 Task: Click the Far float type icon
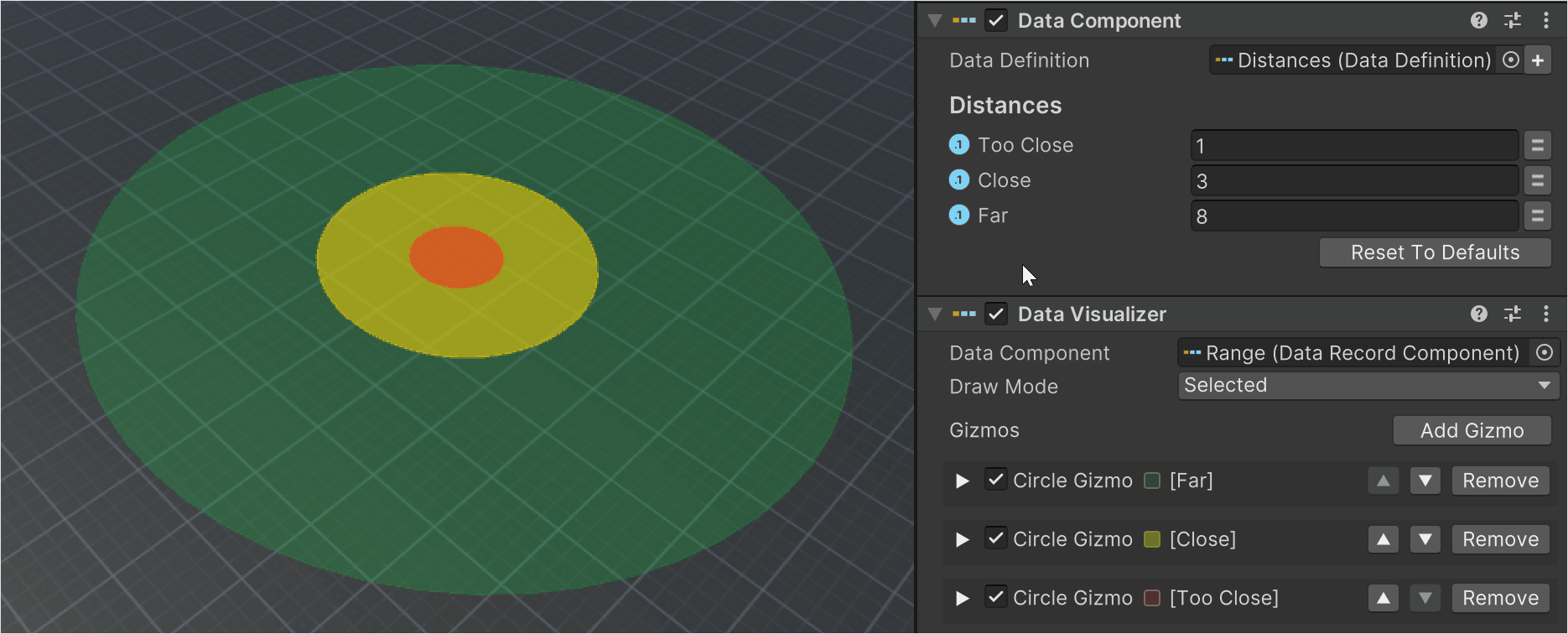pyautogui.click(x=959, y=216)
